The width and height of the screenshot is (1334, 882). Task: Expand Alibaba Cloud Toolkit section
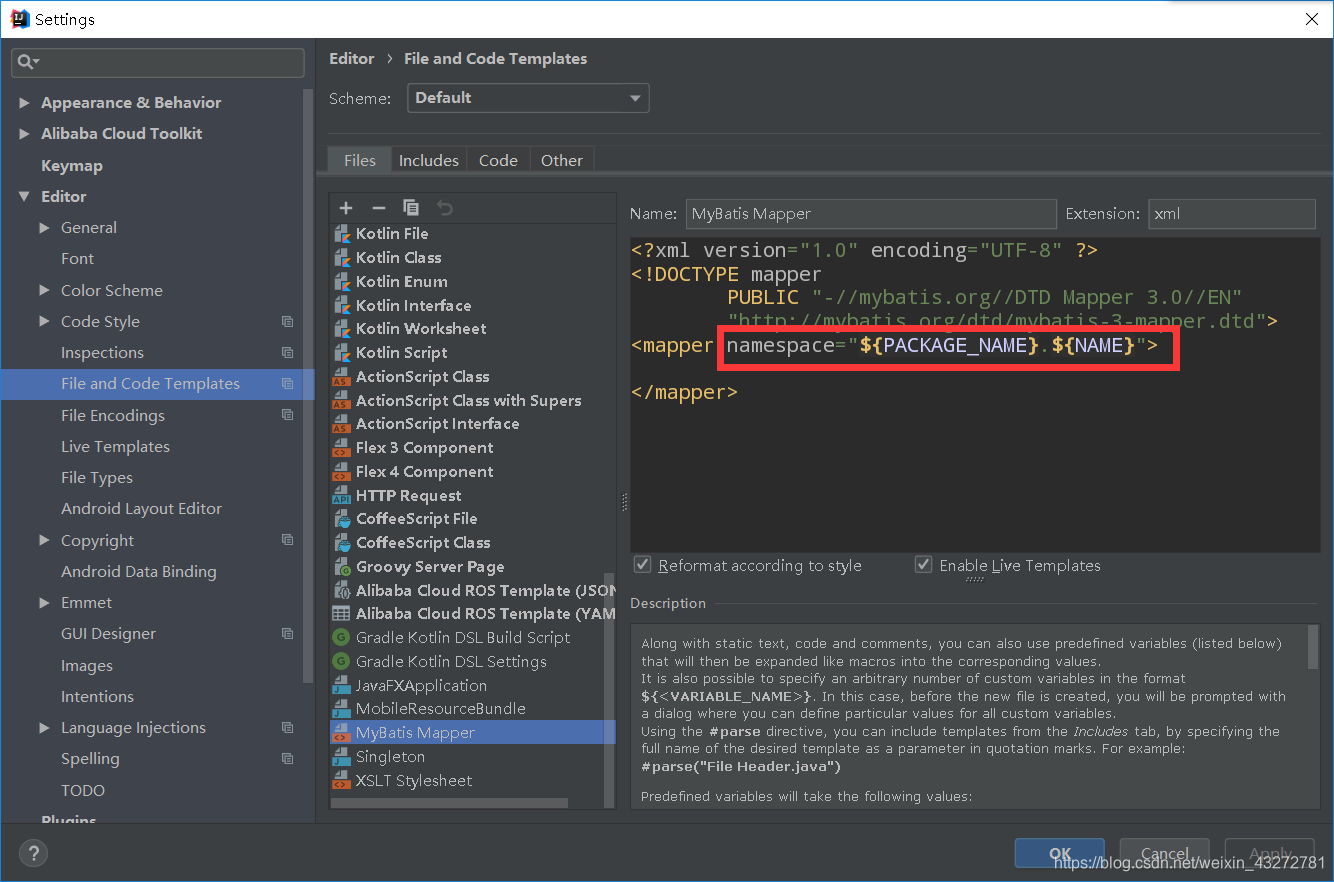pos(25,134)
